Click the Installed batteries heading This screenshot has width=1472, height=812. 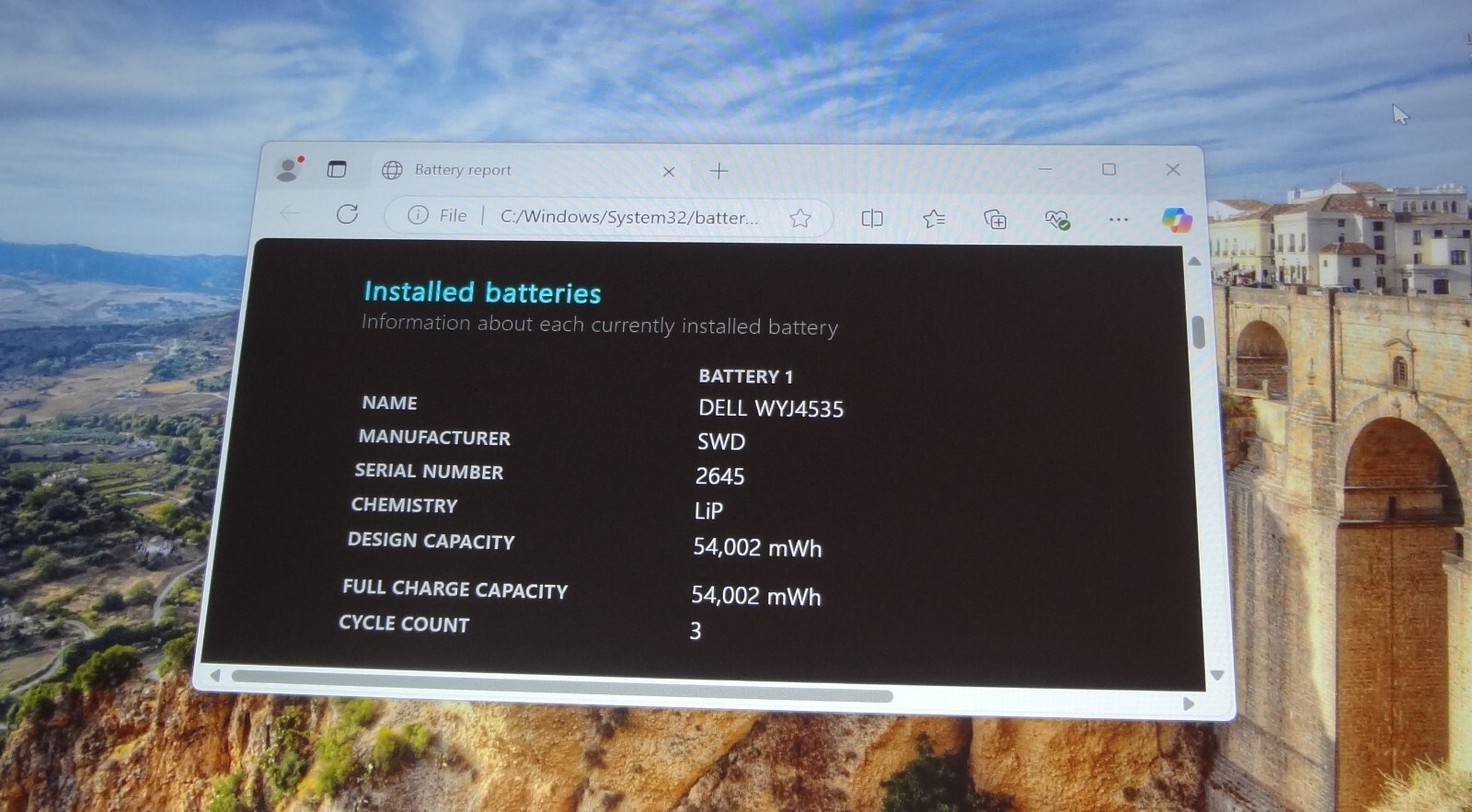click(x=482, y=292)
